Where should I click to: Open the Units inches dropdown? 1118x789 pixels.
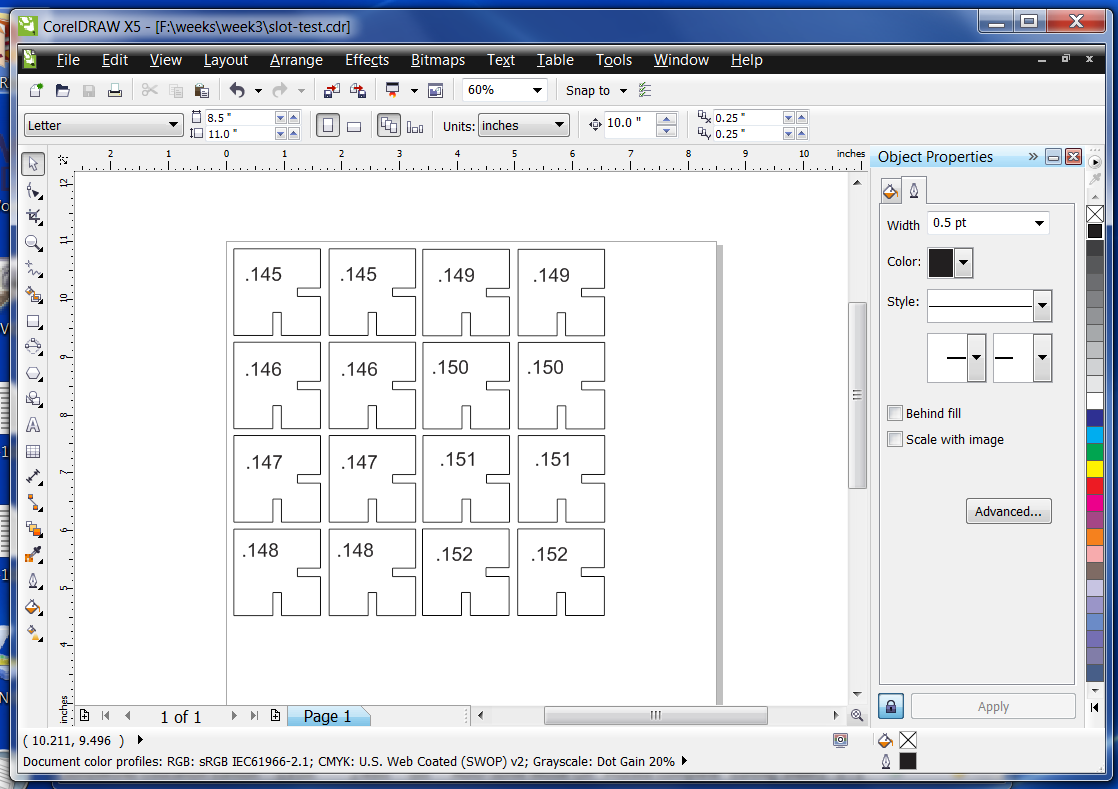[x=559, y=125]
